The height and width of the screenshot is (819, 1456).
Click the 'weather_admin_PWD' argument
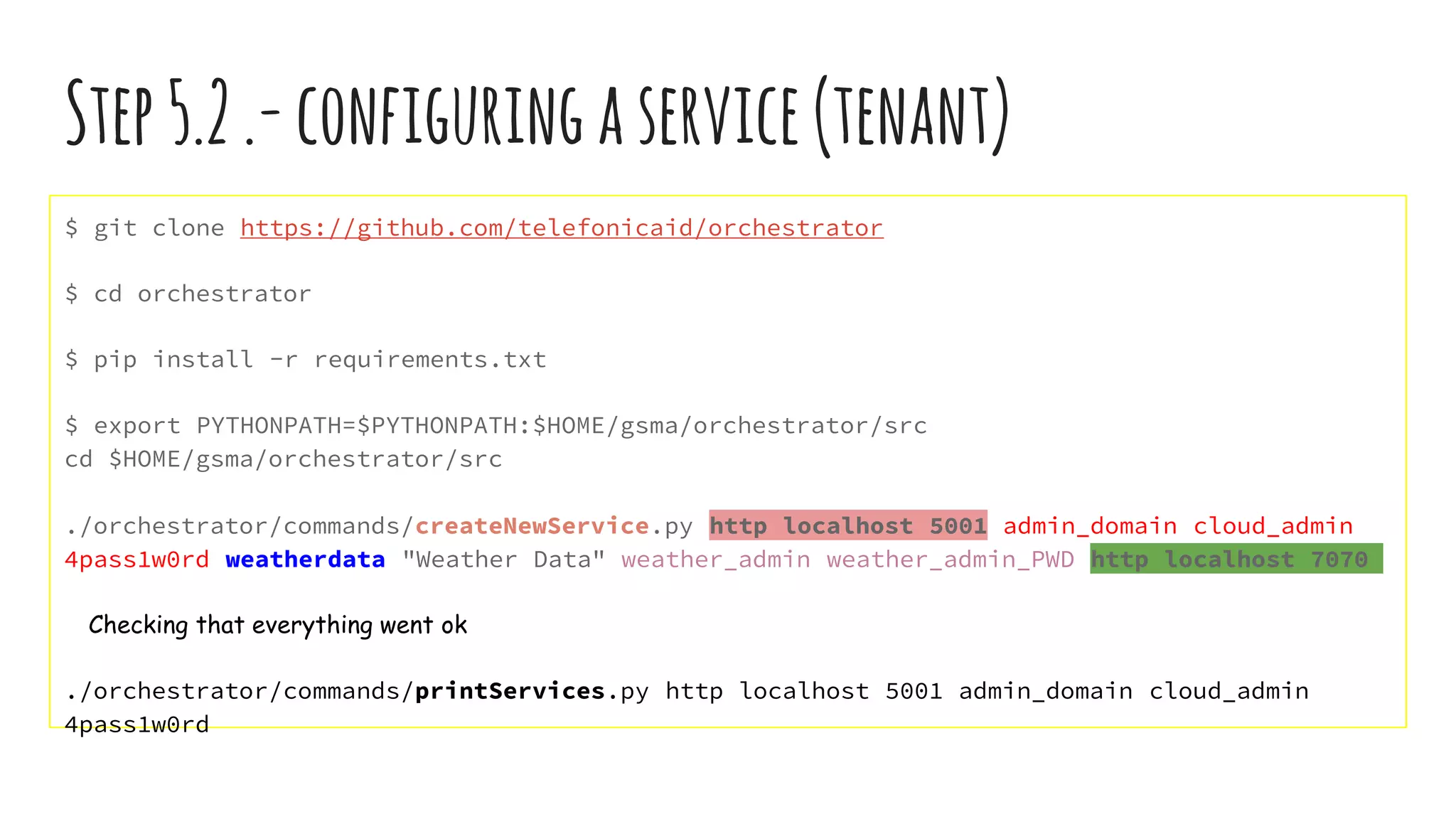click(x=951, y=560)
